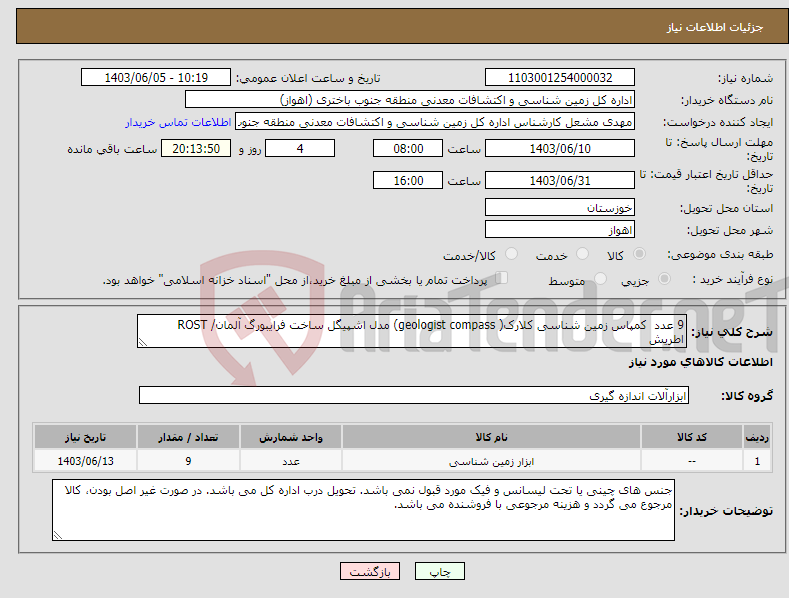Click the جزئیات اطلاعات نیاز header title
Viewport: 789px width, 598px height.
pyautogui.click(x=715, y=27)
